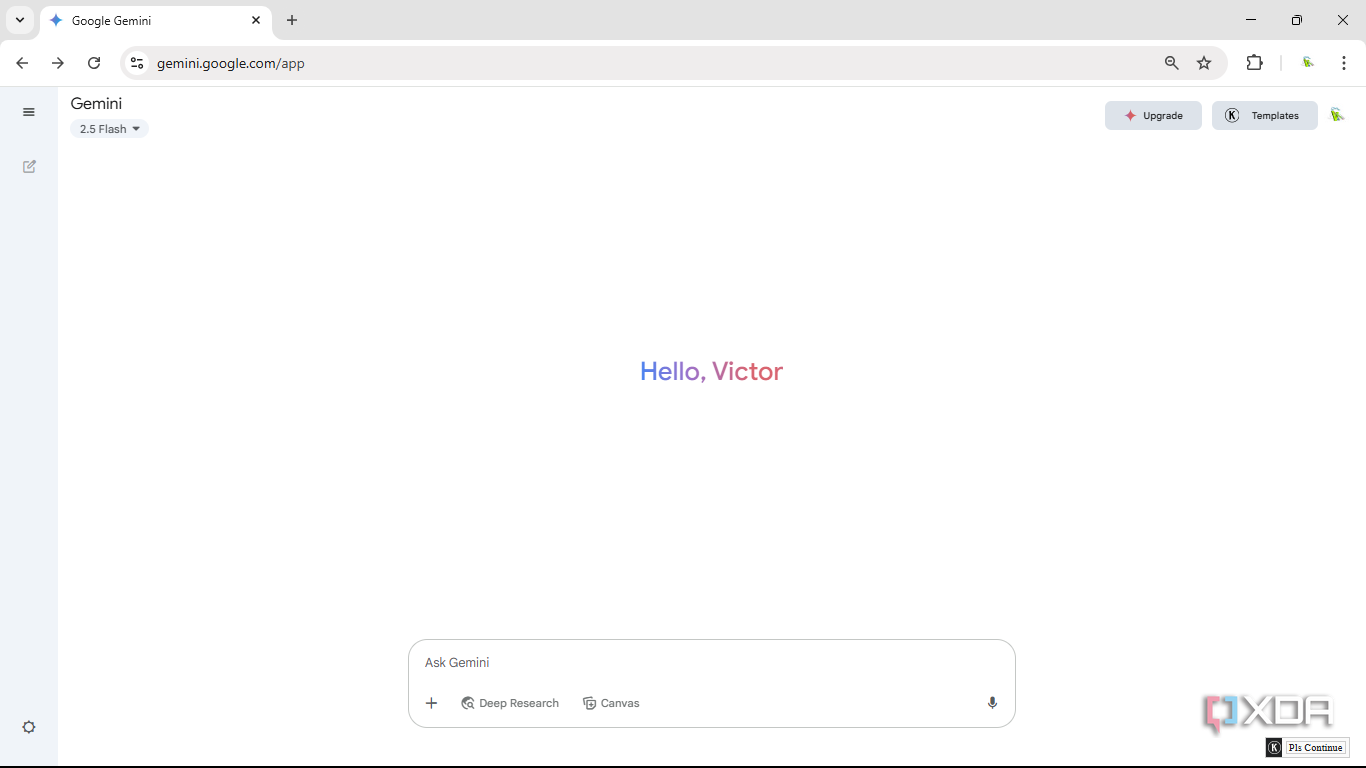Open a new tab with plus button
This screenshot has height=768, width=1366.
(x=292, y=20)
